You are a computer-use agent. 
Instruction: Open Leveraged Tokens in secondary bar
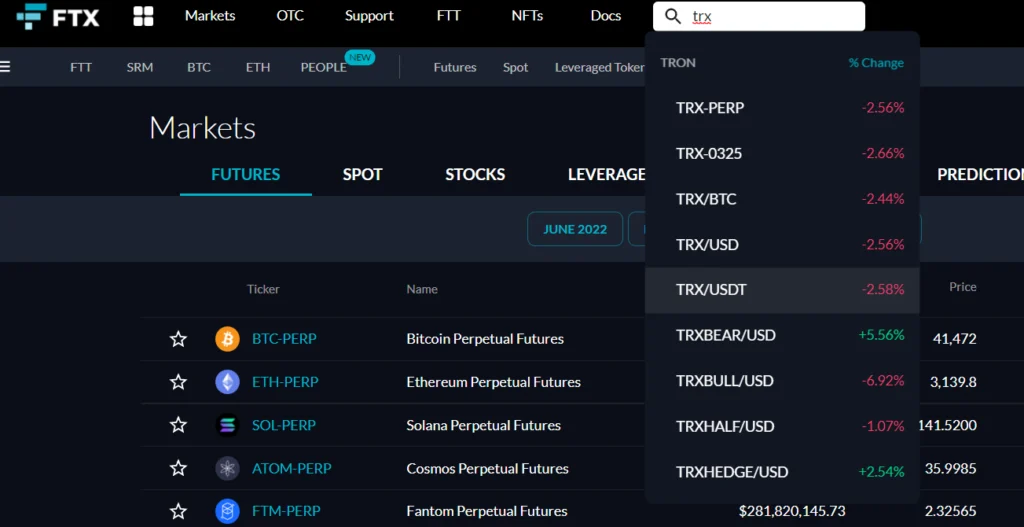pyautogui.click(x=600, y=67)
